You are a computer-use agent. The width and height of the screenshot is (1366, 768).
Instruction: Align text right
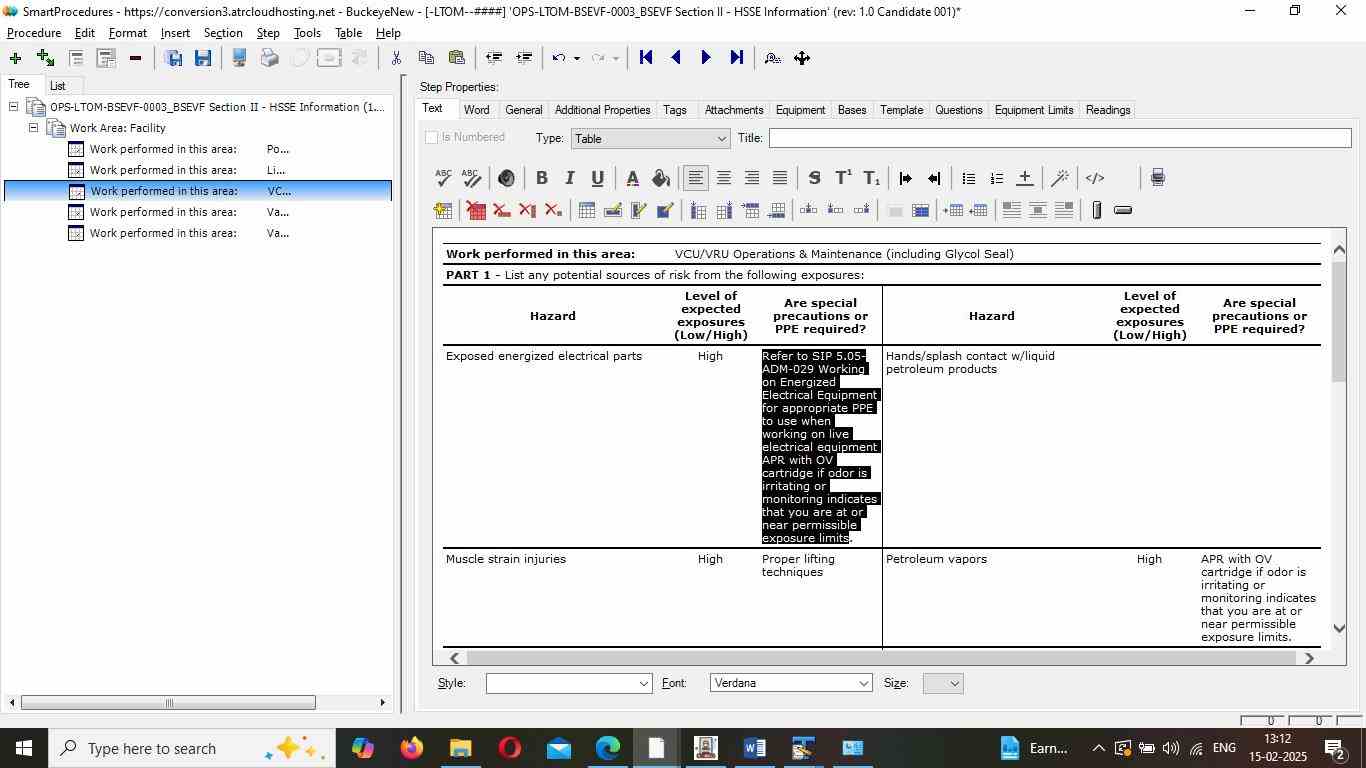point(751,178)
